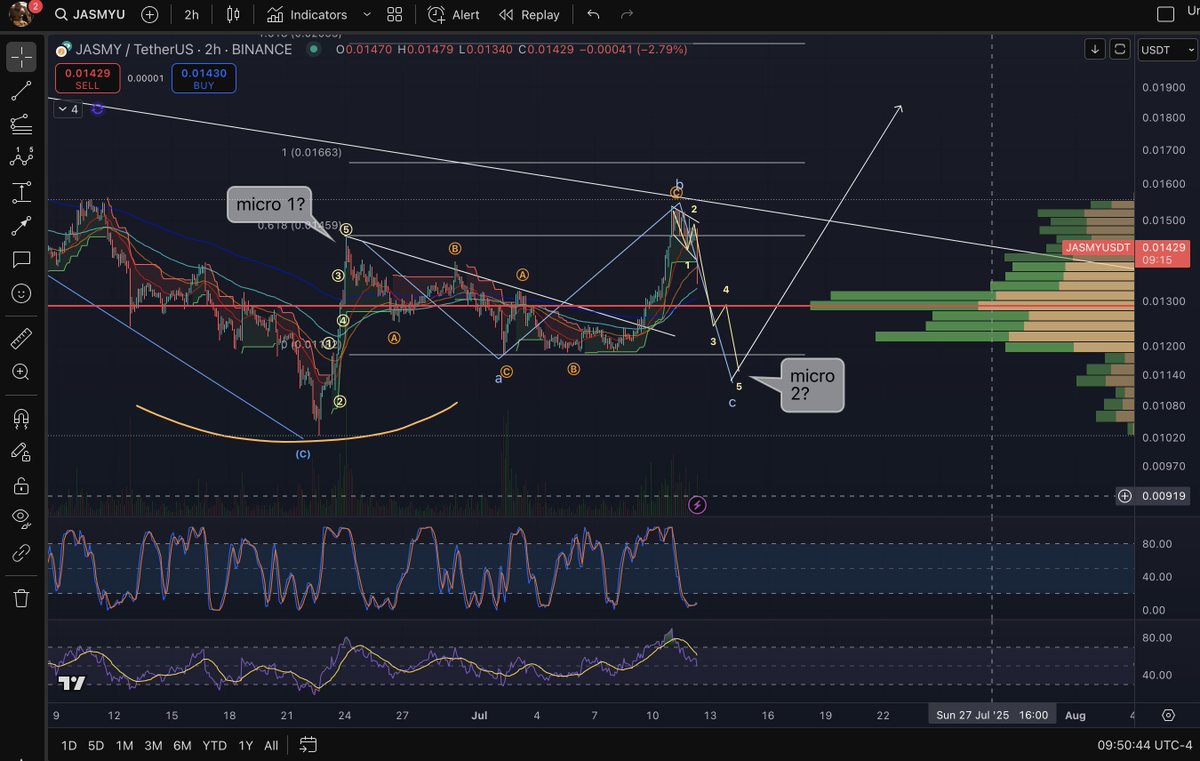Click the chart sync toggle icon near USDT

(1120, 49)
